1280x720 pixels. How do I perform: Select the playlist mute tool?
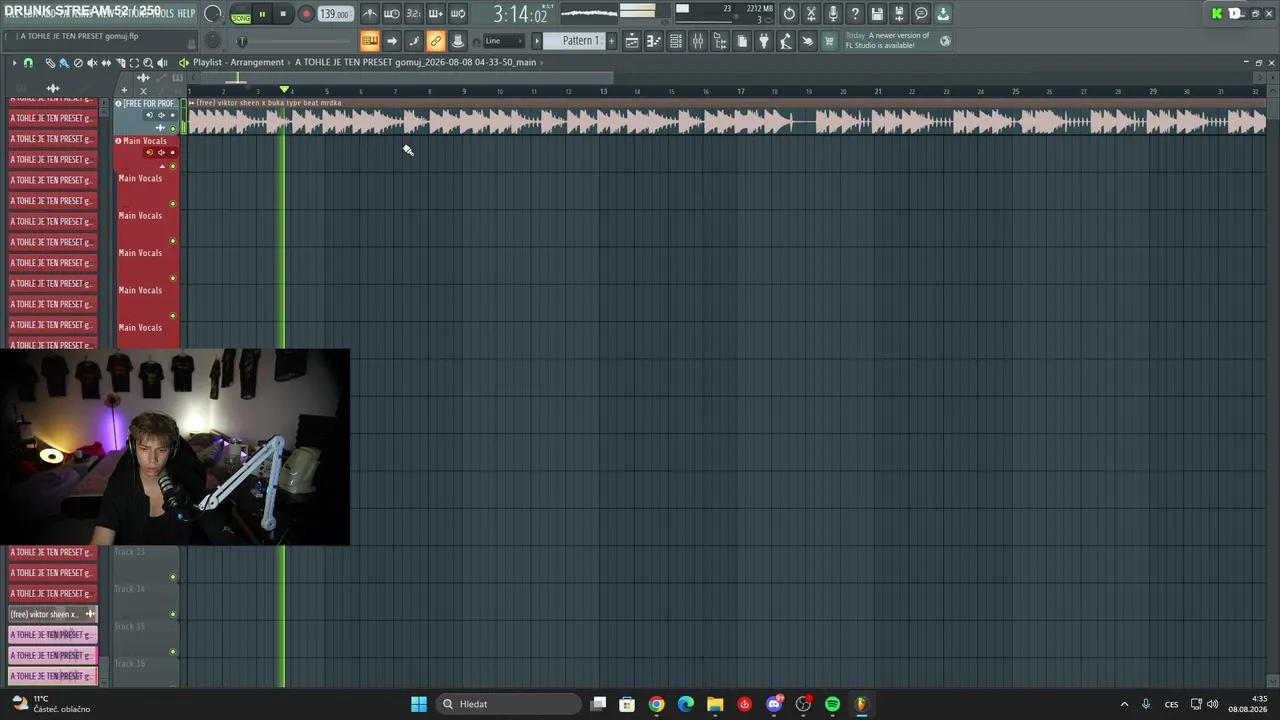(92, 63)
